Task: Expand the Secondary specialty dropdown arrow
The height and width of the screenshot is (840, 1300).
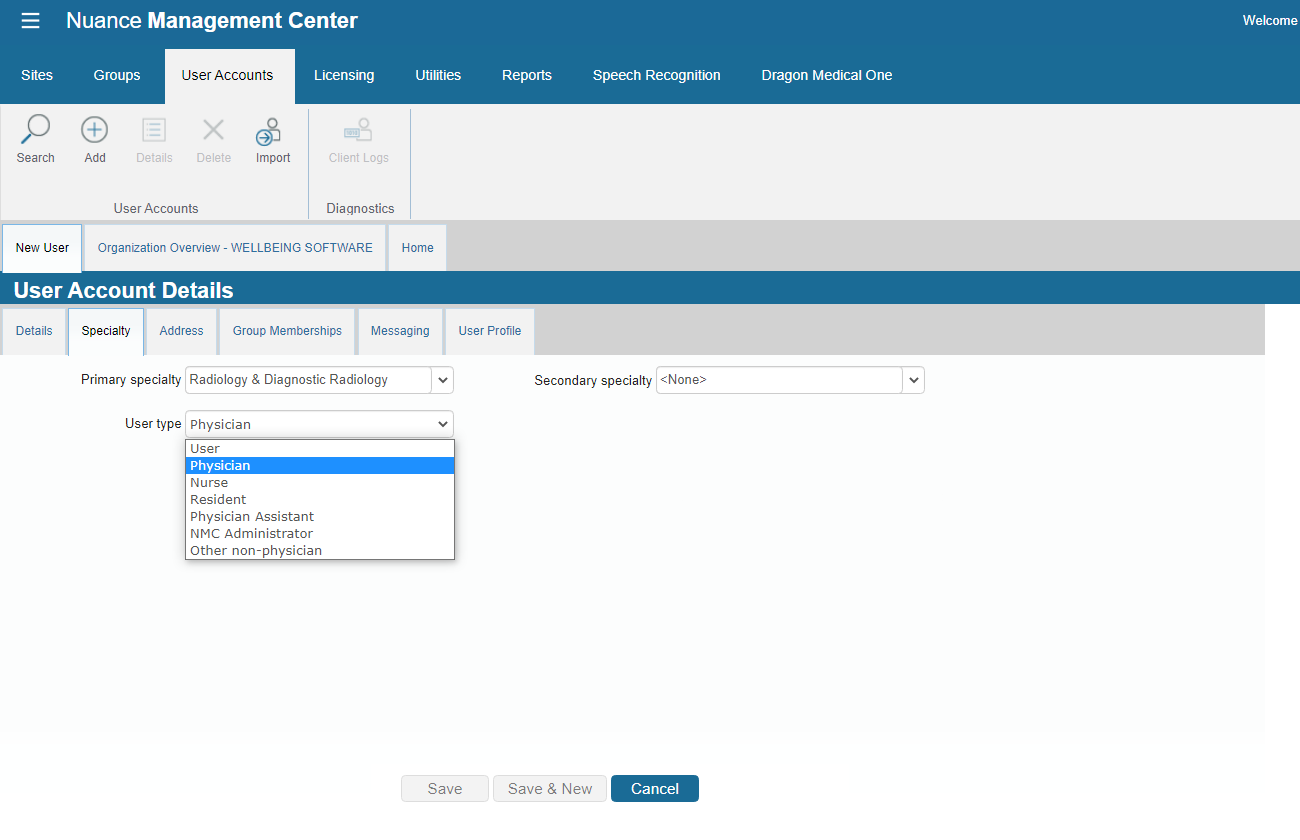Action: tap(914, 380)
